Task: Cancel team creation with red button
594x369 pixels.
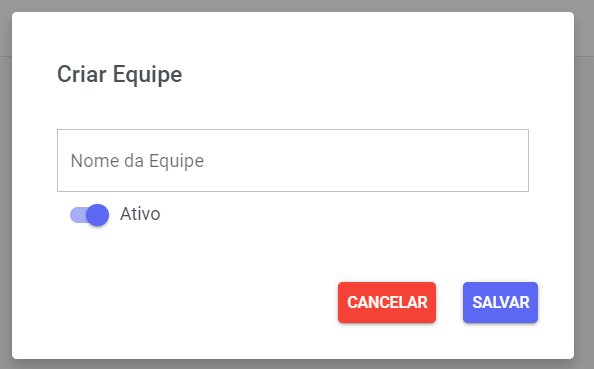Action: click(x=387, y=302)
